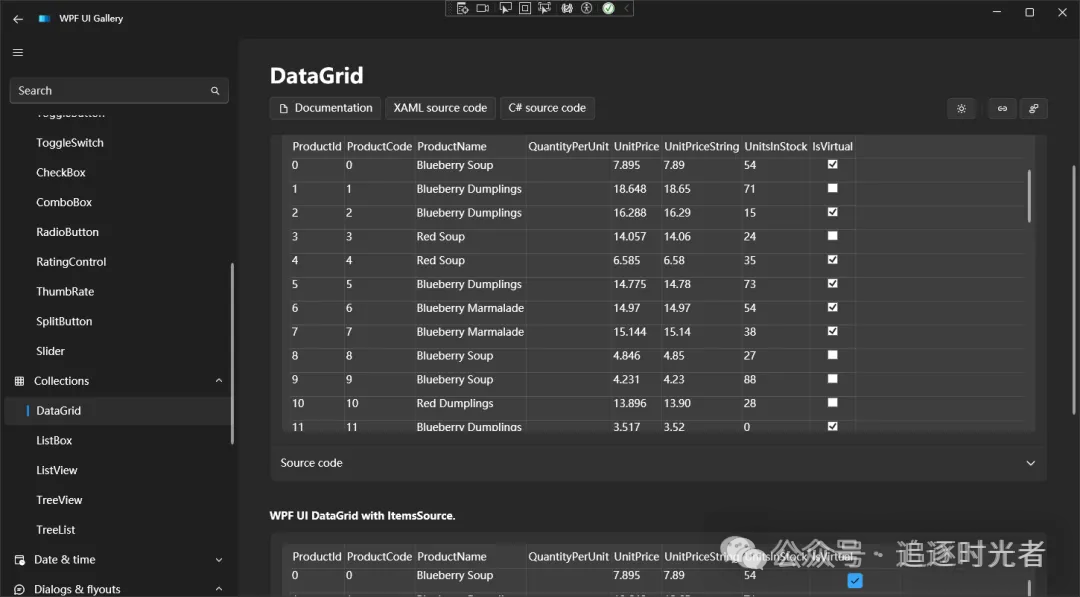Image resolution: width=1080 pixels, height=597 pixels.
Task: Copy the page link with the chain icon
Action: 1002,108
